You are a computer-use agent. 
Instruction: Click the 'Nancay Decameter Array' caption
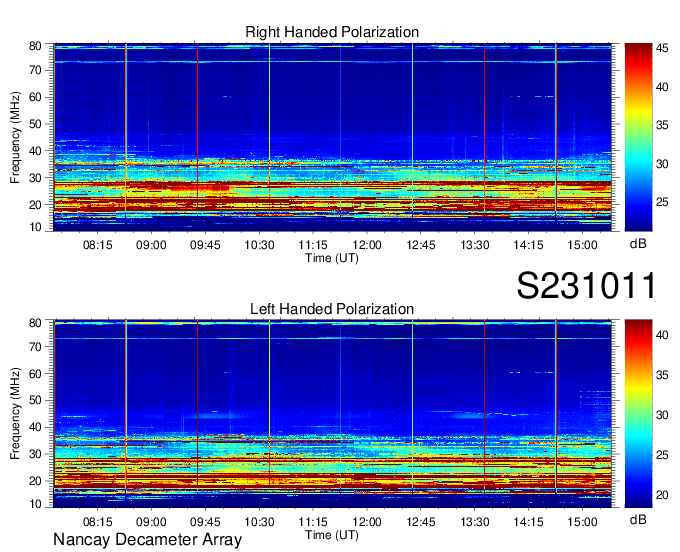coord(147,540)
